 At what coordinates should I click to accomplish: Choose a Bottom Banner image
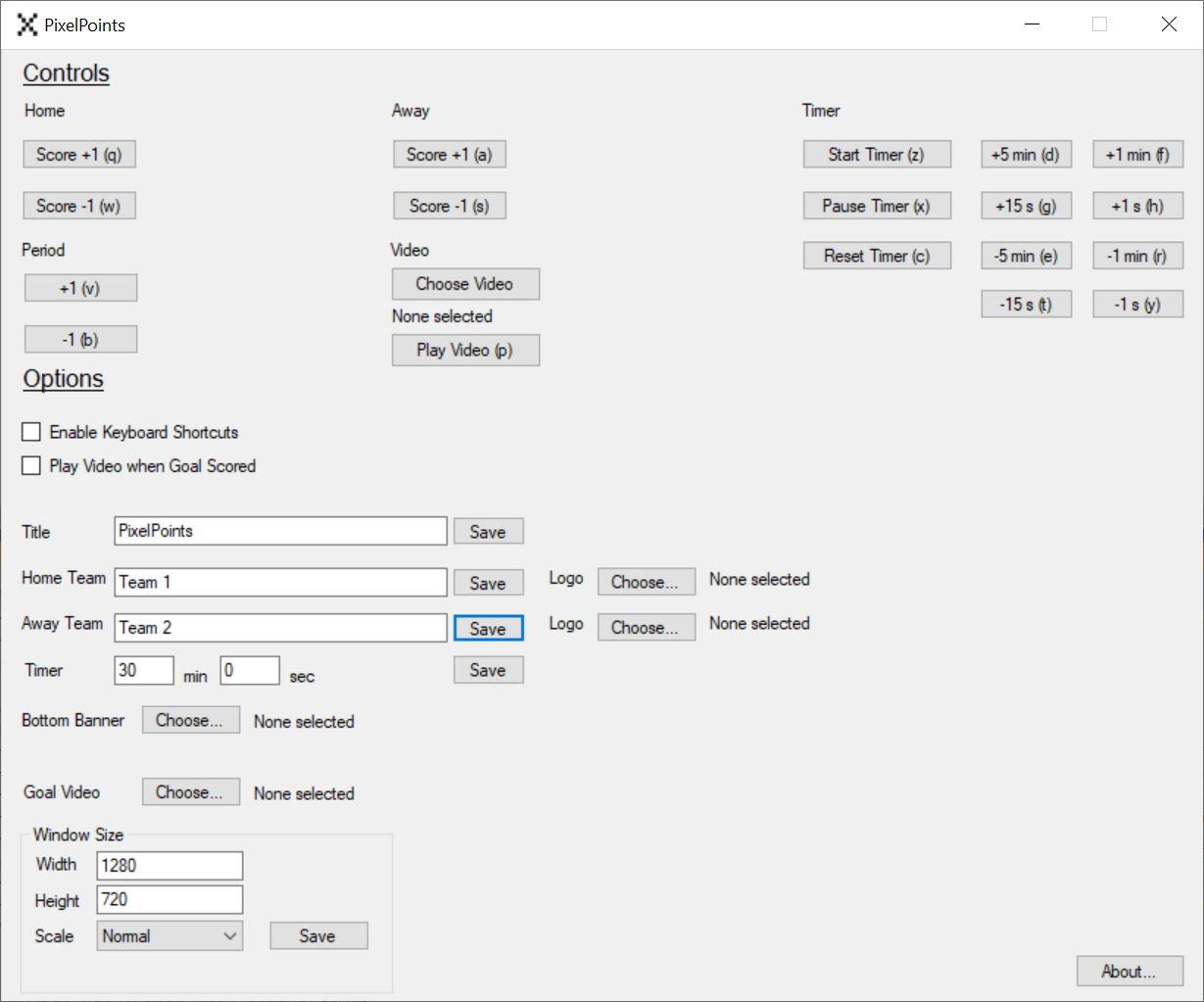(x=190, y=720)
